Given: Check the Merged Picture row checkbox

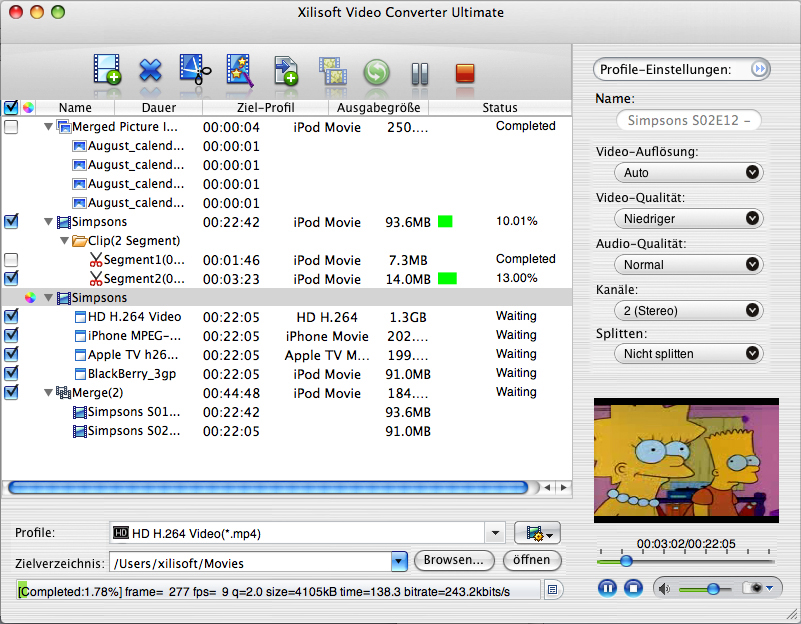Looking at the screenshot, I should point(11,127).
